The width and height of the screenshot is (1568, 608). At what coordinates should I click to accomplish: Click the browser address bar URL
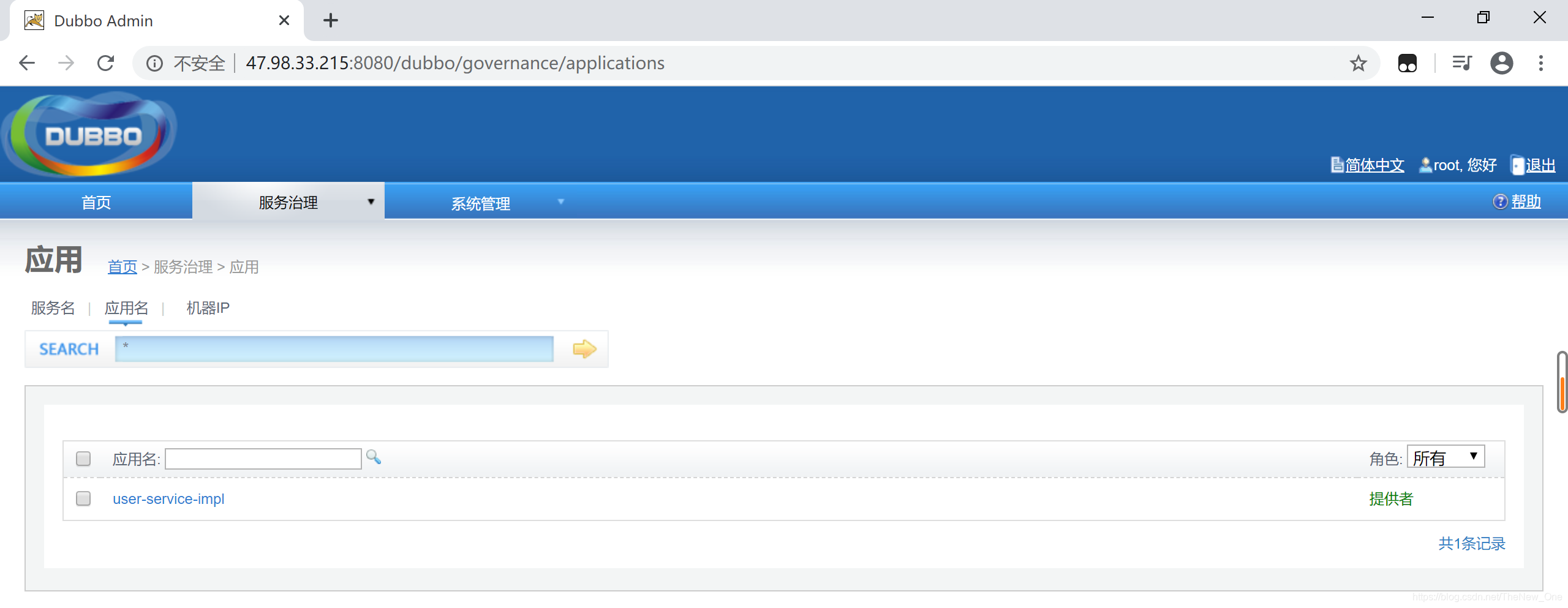click(x=455, y=63)
